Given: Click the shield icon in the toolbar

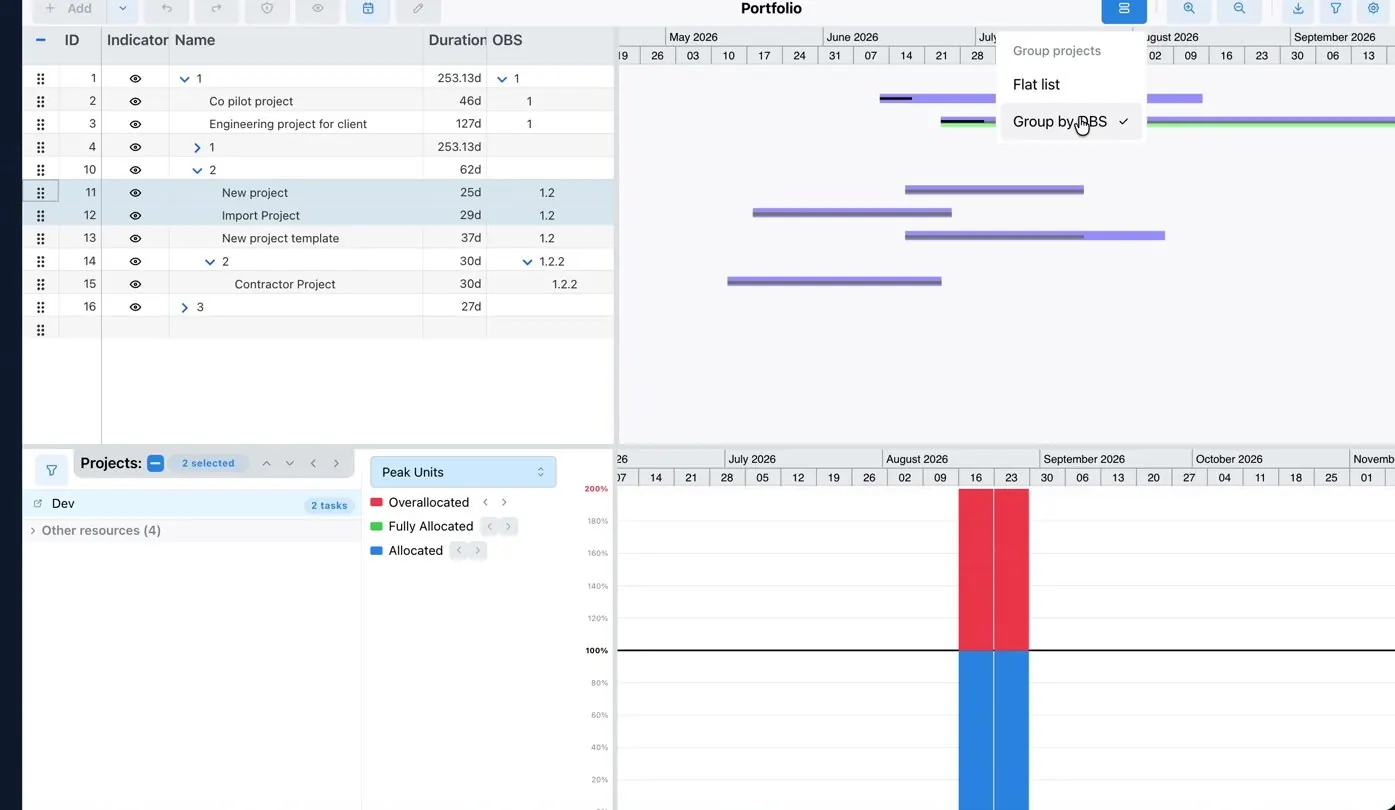Looking at the screenshot, I should [x=267, y=9].
